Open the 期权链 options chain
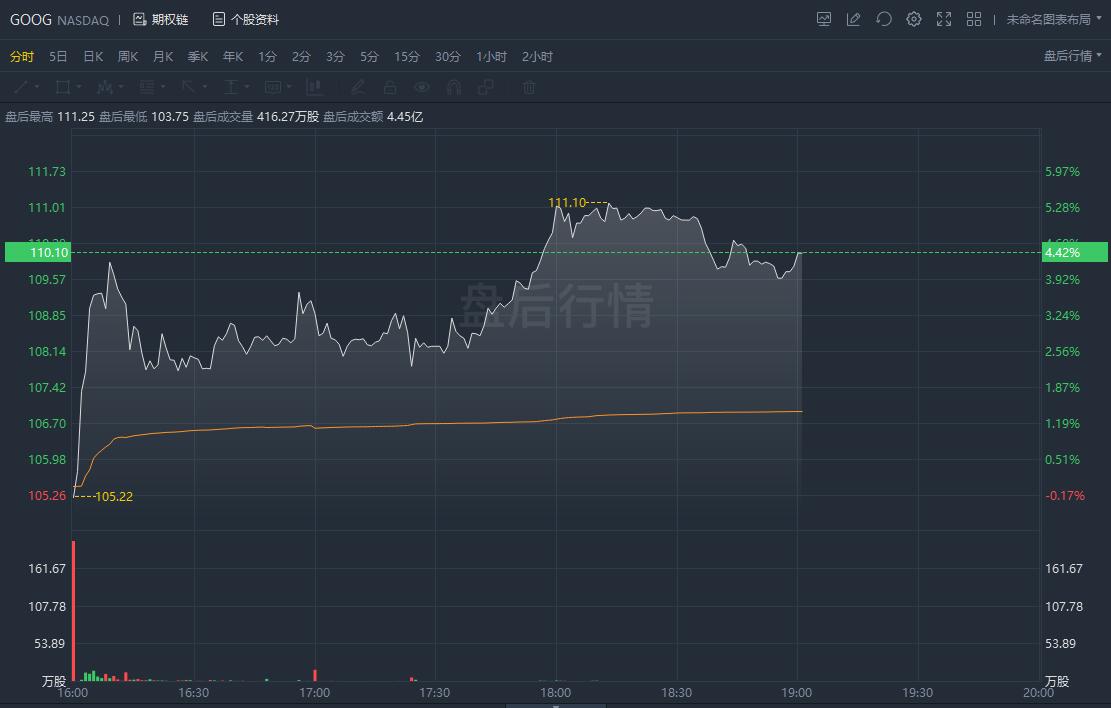 click(x=160, y=19)
